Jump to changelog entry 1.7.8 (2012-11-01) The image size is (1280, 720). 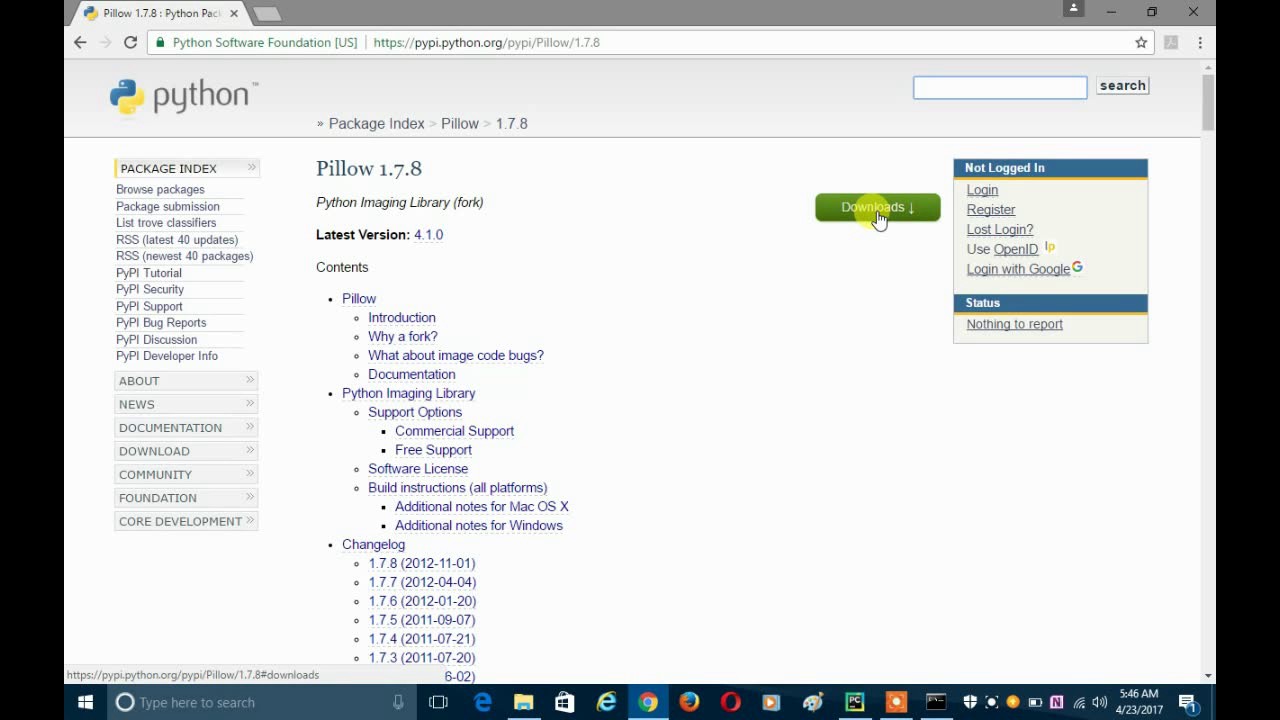coord(422,563)
